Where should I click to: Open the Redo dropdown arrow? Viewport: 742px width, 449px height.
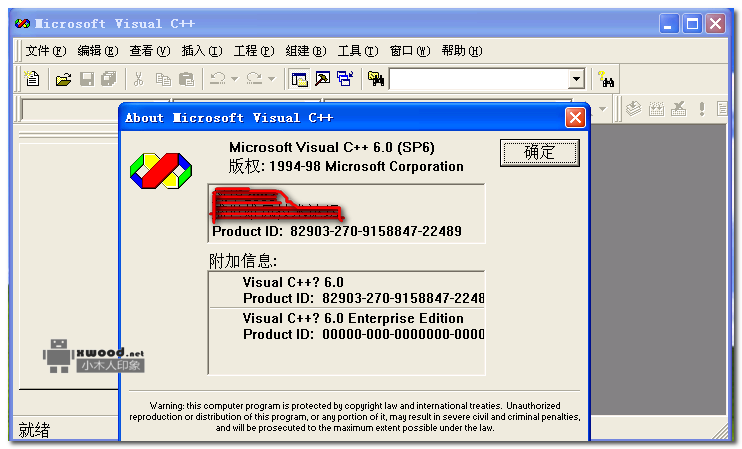click(x=271, y=79)
